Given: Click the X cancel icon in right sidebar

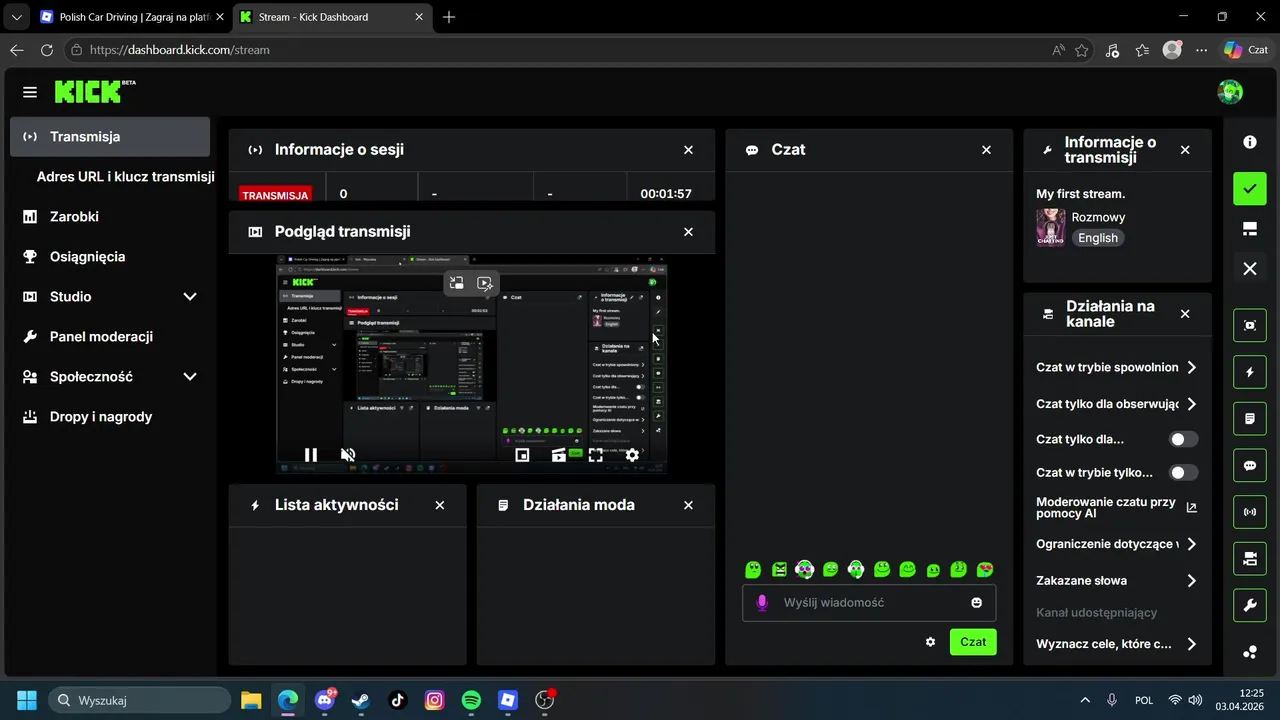Looking at the screenshot, I should tap(1250, 269).
